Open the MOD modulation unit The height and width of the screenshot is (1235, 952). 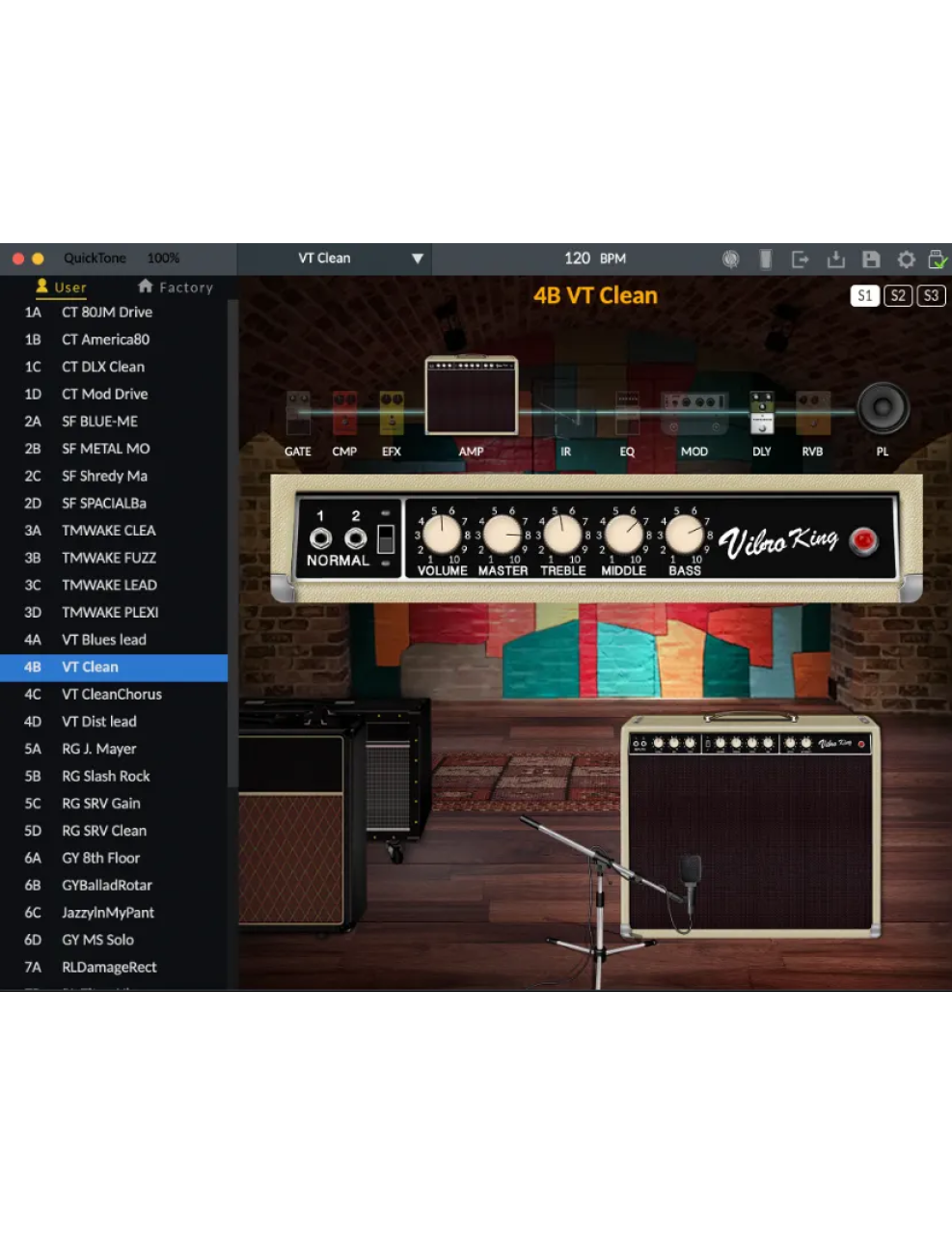[694, 413]
